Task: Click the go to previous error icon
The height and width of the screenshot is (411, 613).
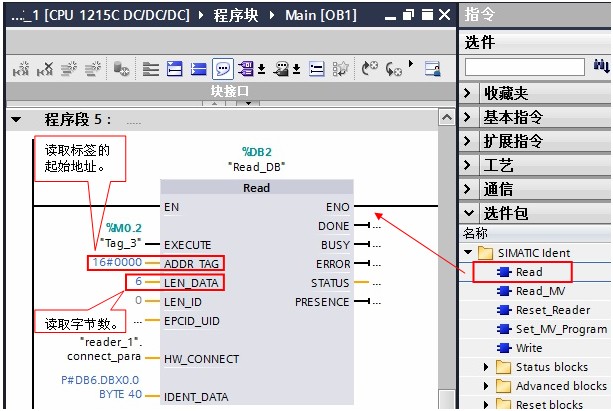Action: click(393, 69)
